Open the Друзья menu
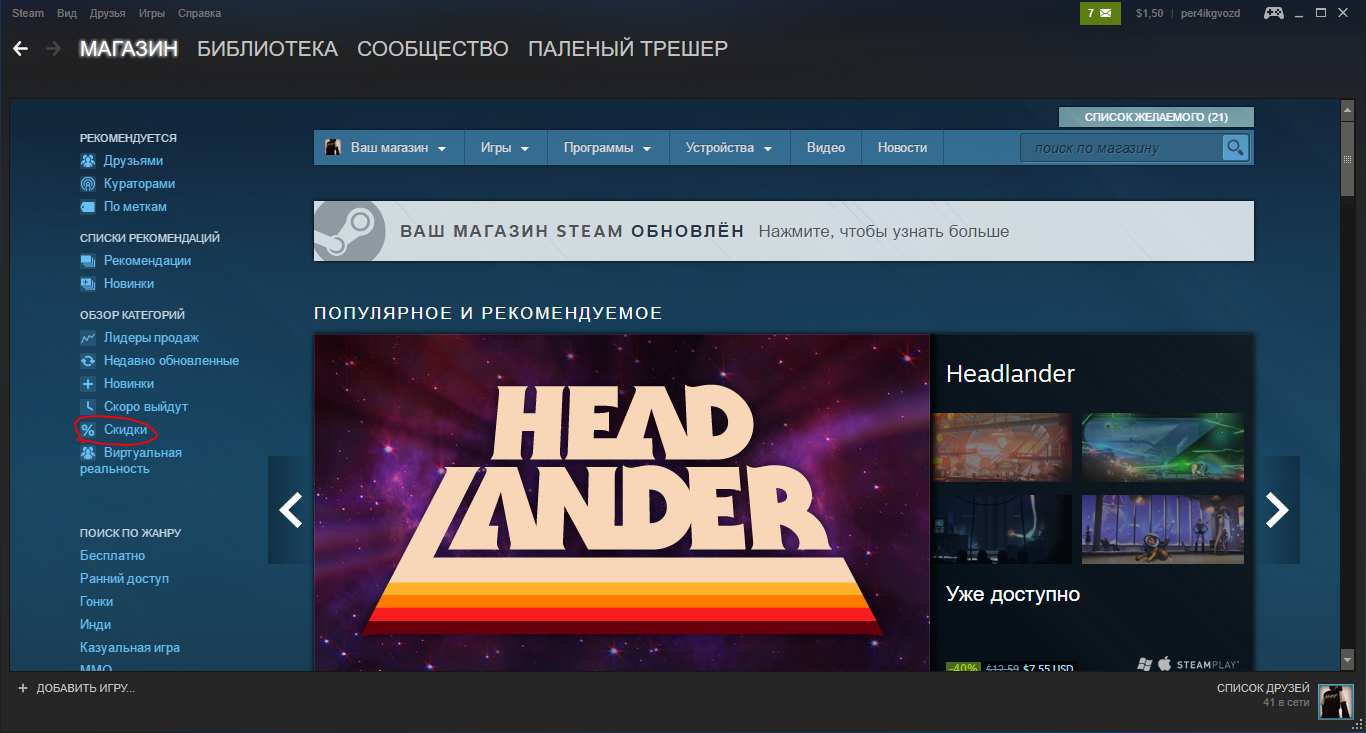Viewport: 1366px width, 733px height. click(x=108, y=13)
